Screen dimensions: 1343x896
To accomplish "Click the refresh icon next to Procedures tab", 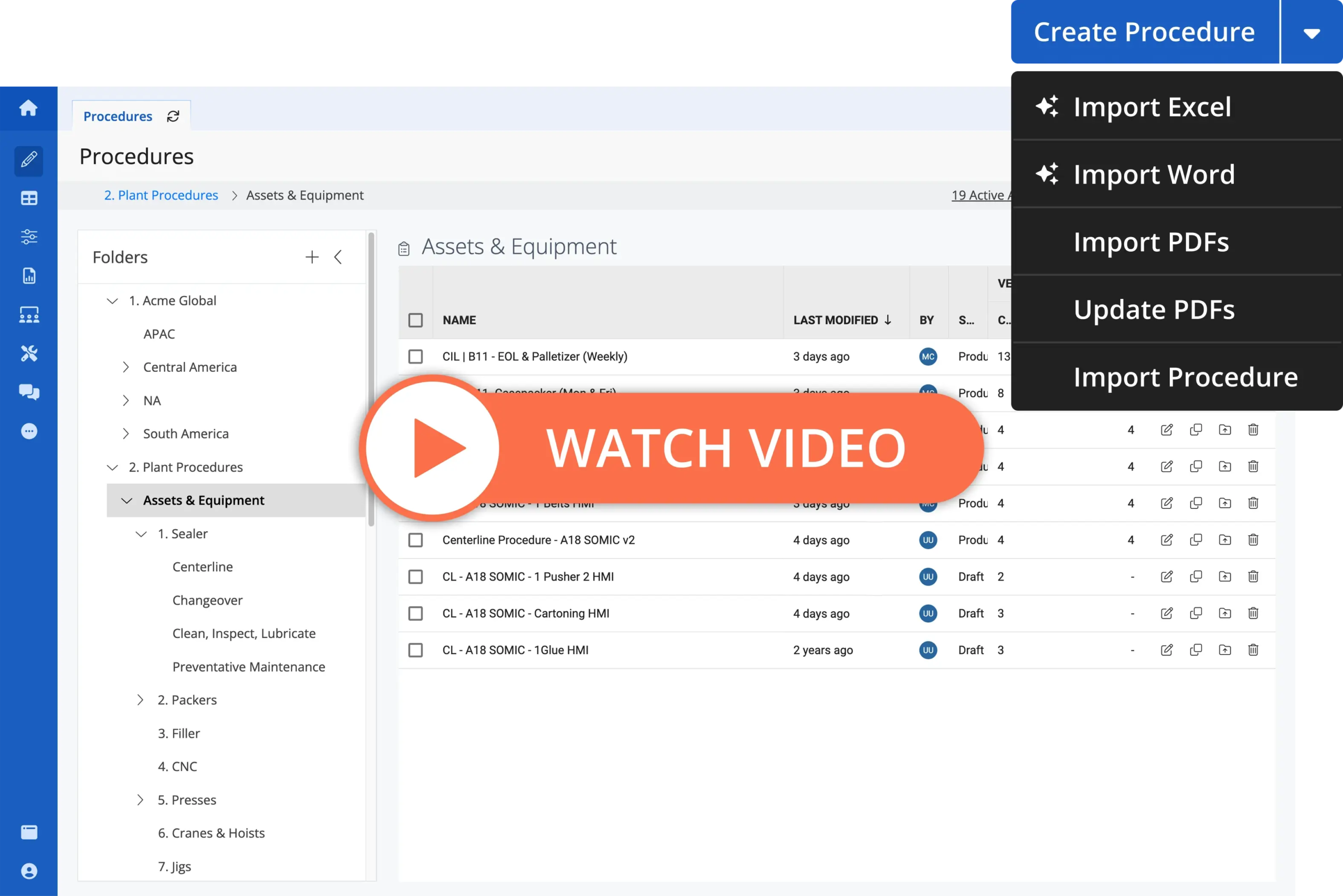I will [172, 116].
